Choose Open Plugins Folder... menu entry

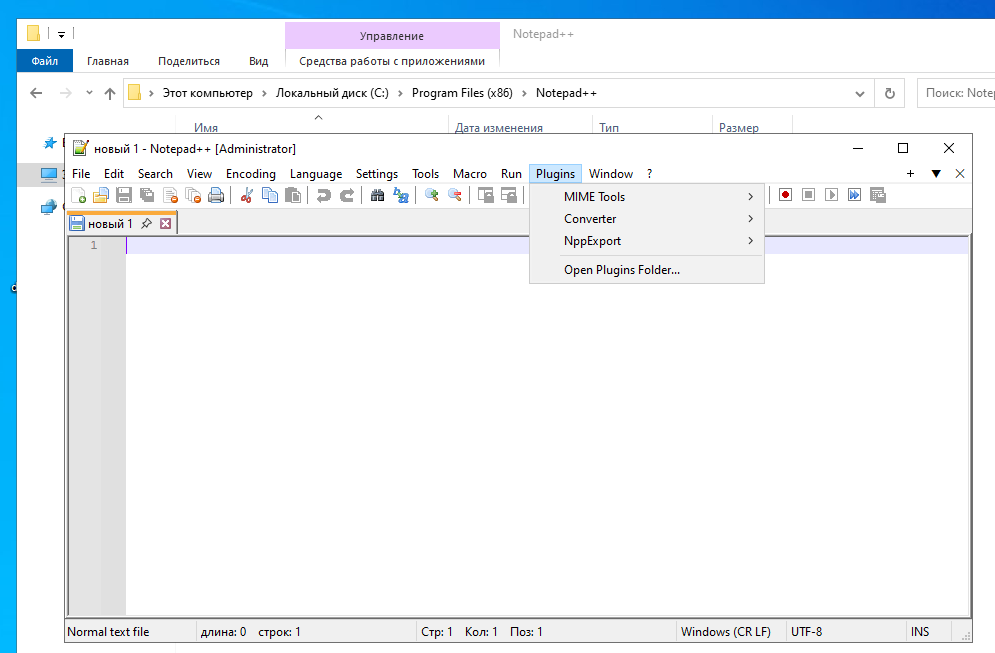point(647,270)
